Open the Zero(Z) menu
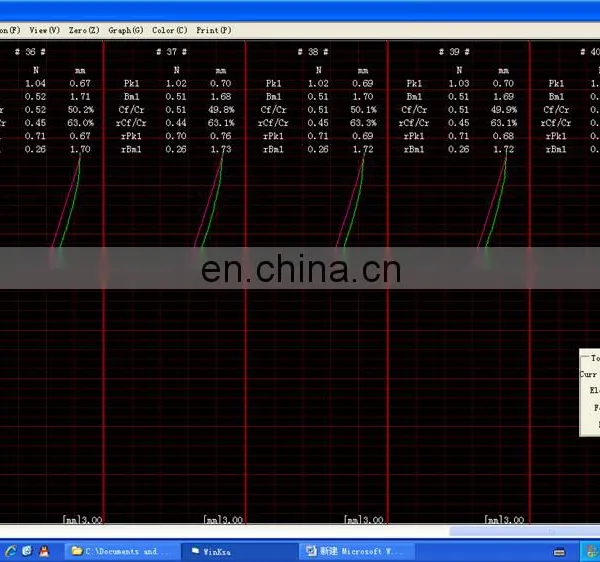The image size is (600, 562). [84, 30]
